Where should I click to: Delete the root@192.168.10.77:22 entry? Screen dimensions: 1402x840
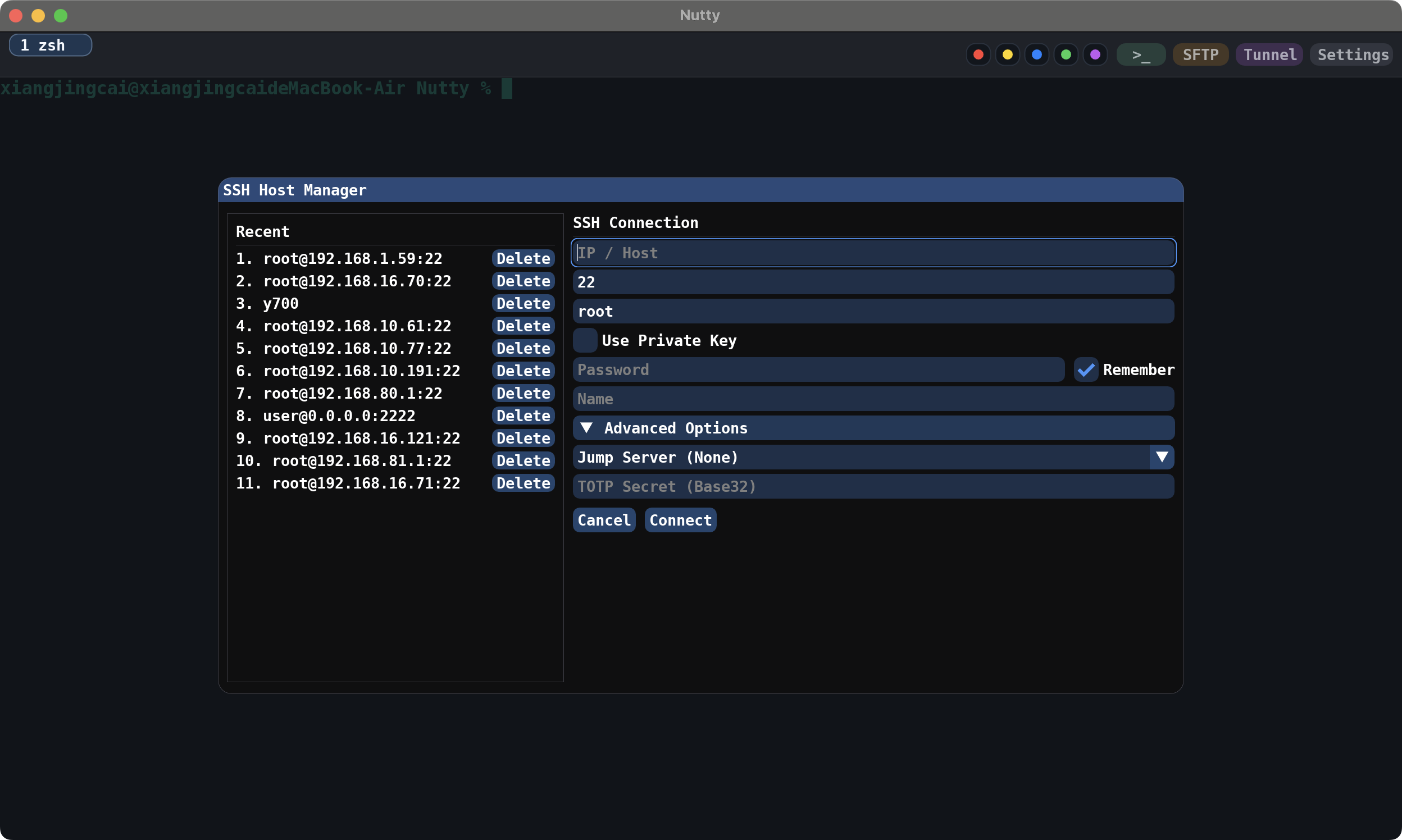523,348
